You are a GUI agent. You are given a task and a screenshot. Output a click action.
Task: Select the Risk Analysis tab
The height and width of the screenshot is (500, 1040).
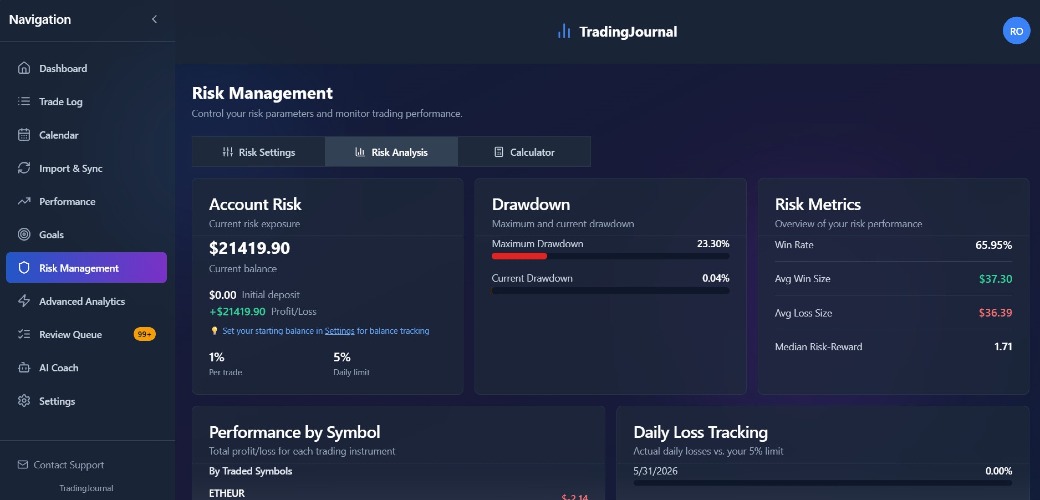(391, 152)
